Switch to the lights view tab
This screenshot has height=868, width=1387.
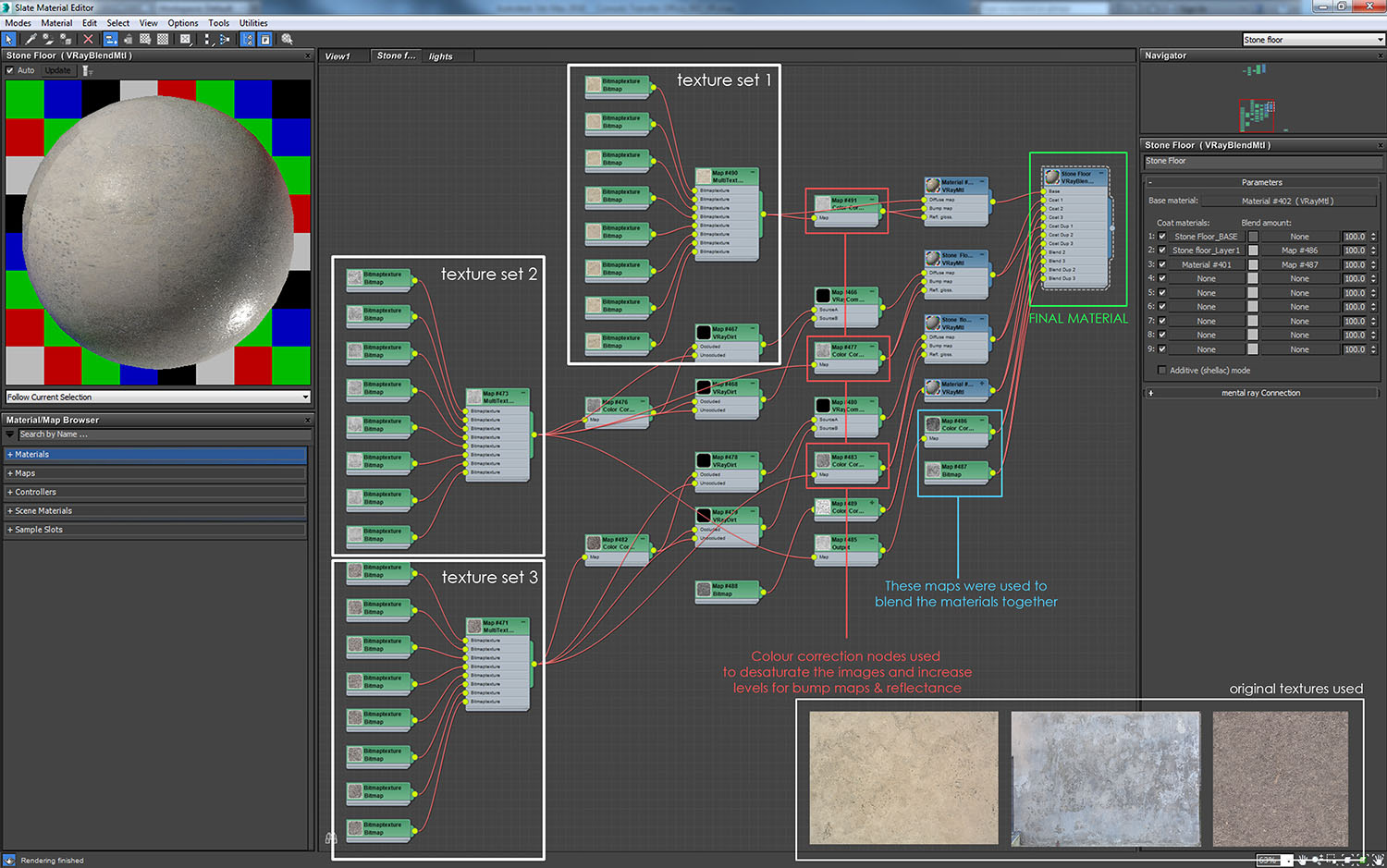tap(441, 56)
